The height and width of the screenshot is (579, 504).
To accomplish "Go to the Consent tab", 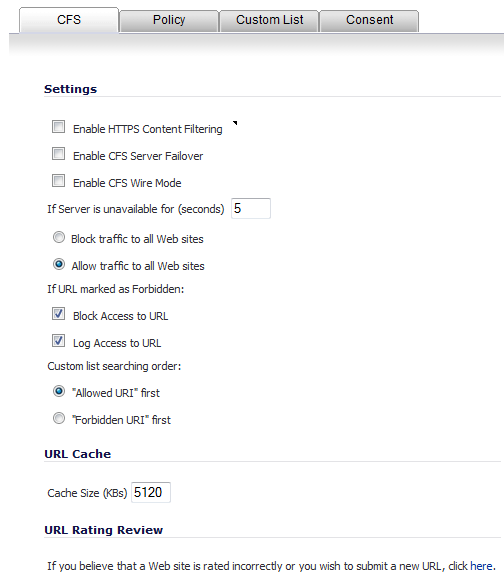I will click(370, 21).
